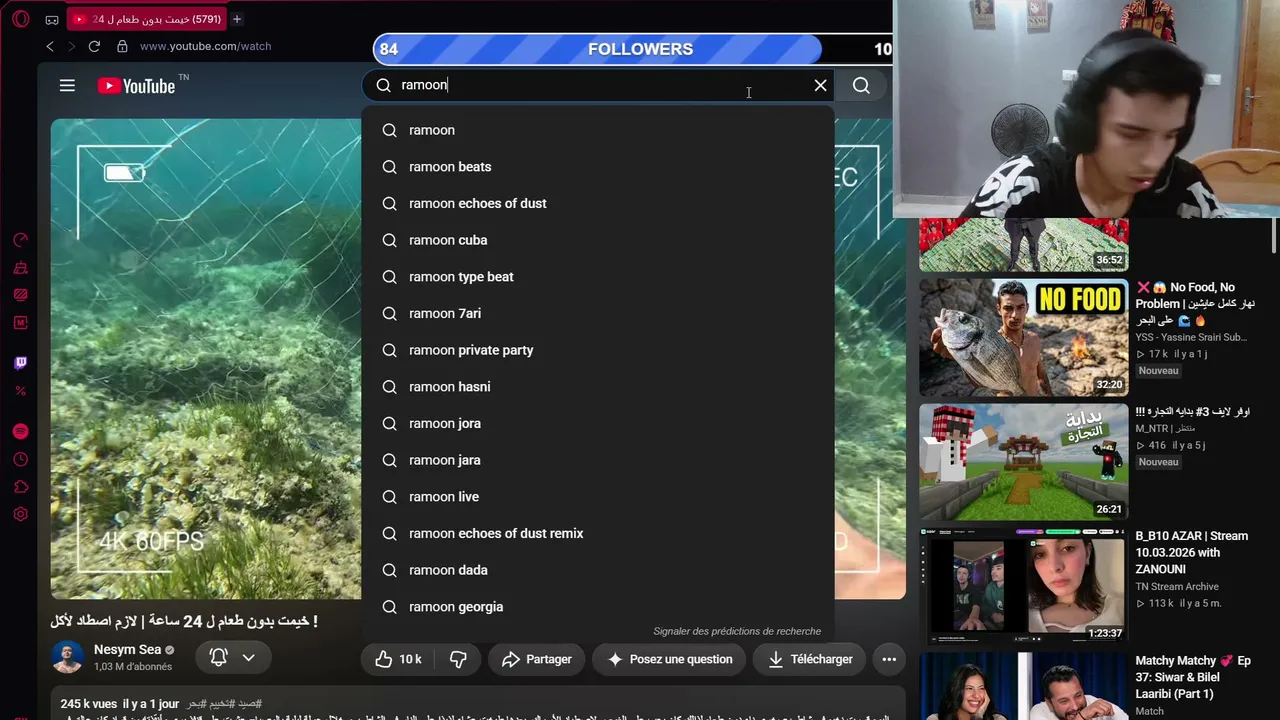Image resolution: width=1280 pixels, height=720 pixels.
Task: Focus the YouTube search field containing ramoon
Action: tap(600, 85)
